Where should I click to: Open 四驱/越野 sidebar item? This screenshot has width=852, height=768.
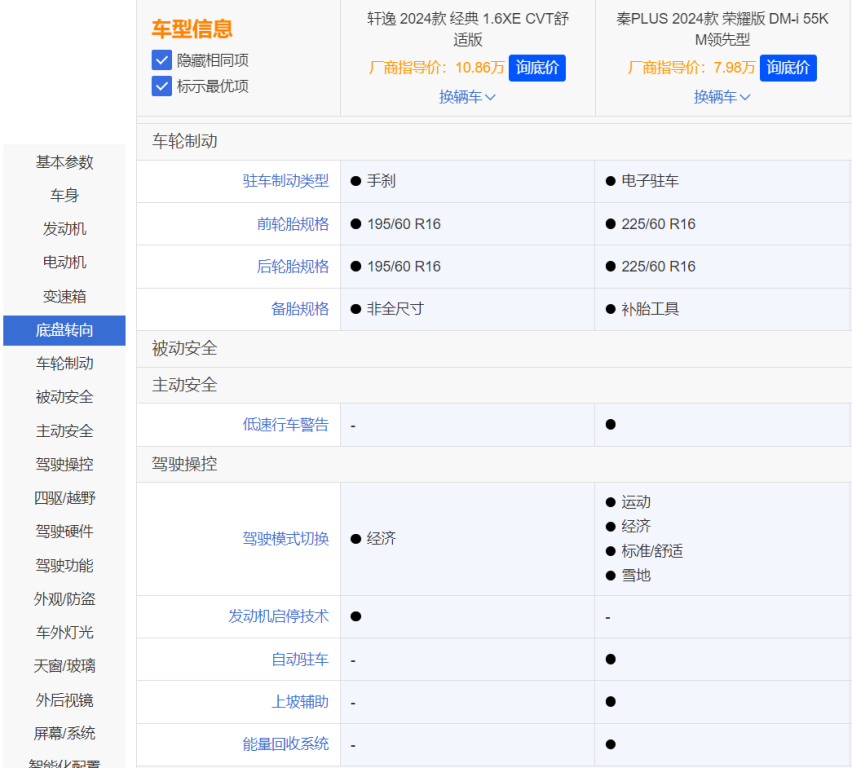[x=64, y=498]
